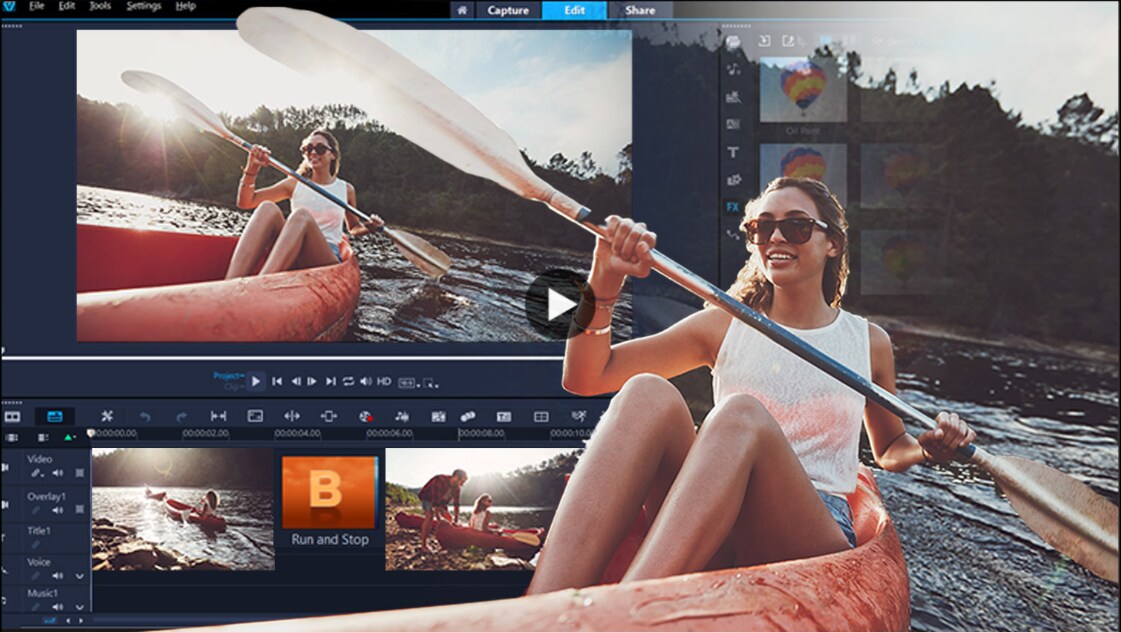The height and width of the screenshot is (633, 1121).
Task: Open the Title library T icon
Action: click(733, 152)
